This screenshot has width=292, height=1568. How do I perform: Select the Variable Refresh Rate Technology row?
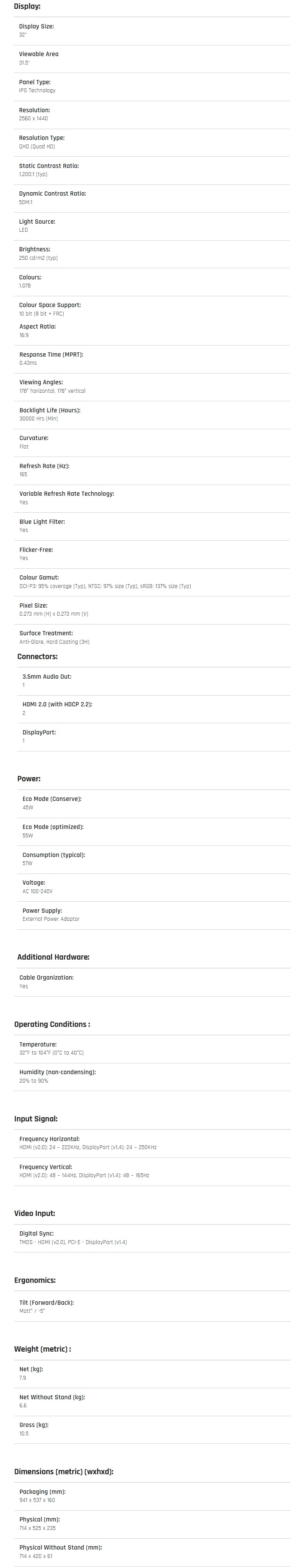(x=152, y=498)
